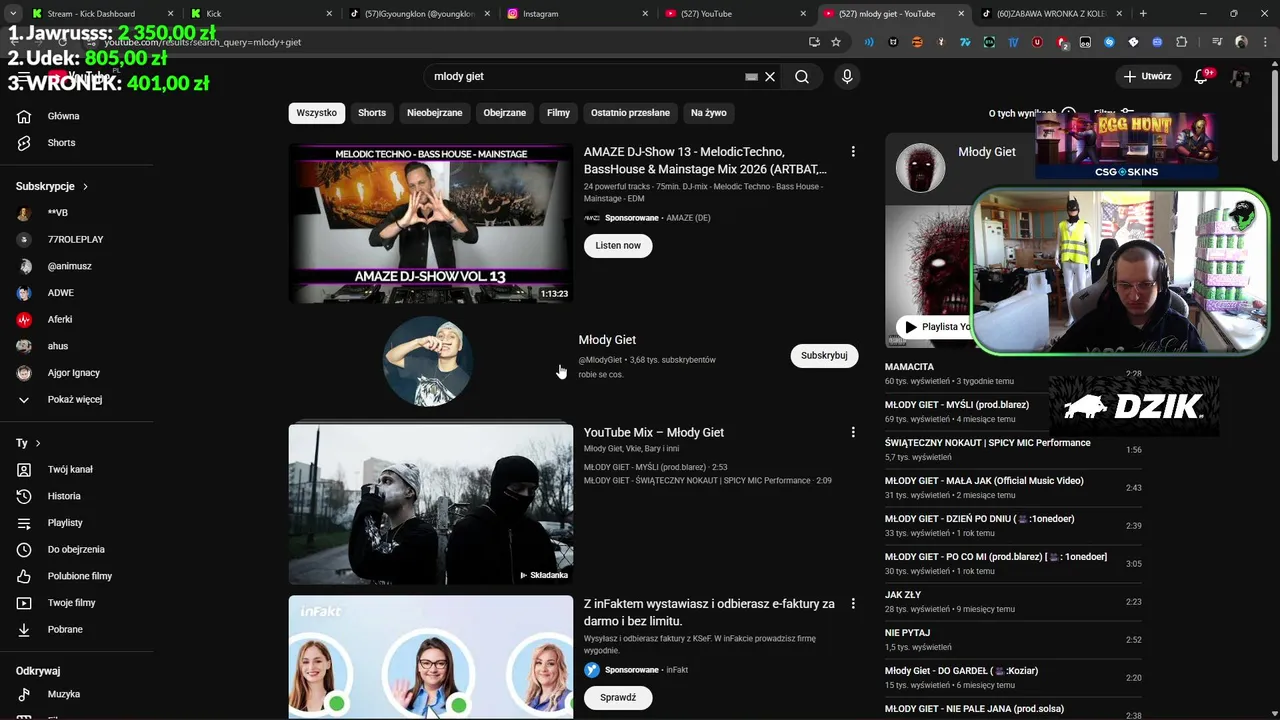This screenshot has height=720, width=1280.
Task: Click the Listen now button
Action: pos(618,245)
